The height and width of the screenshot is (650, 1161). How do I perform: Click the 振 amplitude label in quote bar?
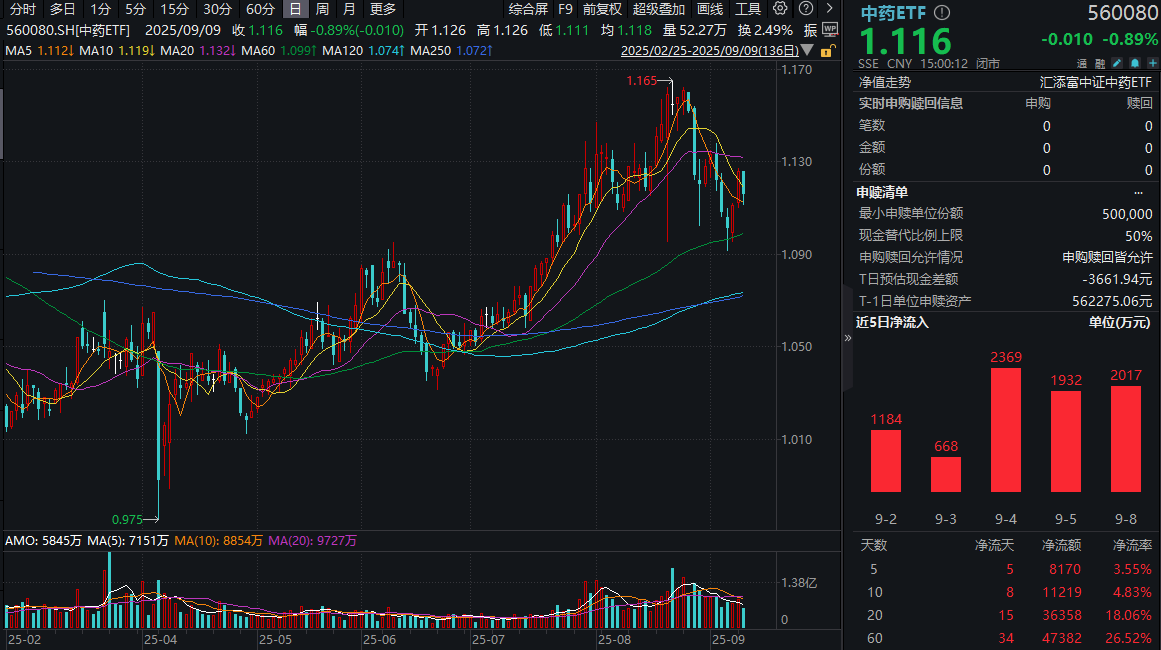pos(810,30)
